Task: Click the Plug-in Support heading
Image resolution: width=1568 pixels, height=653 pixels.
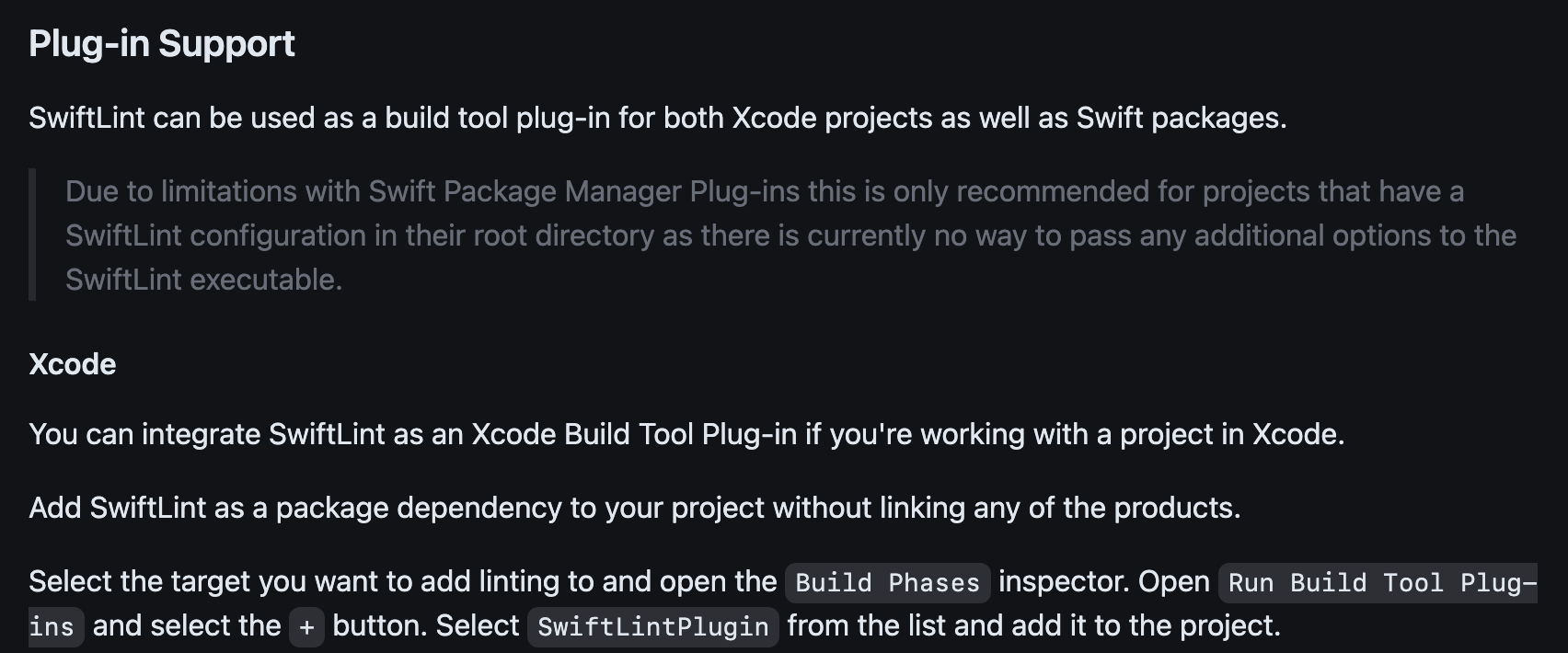Action: click(162, 44)
